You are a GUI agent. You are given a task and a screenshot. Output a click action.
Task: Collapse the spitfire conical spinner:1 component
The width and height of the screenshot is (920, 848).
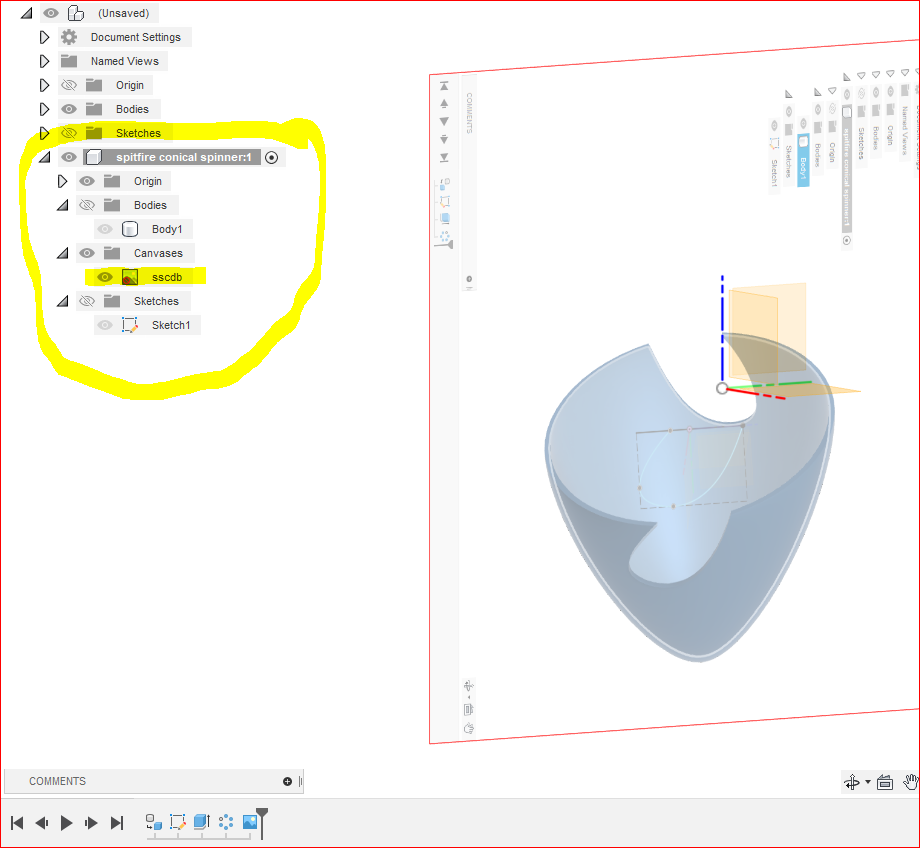[x=45, y=157]
